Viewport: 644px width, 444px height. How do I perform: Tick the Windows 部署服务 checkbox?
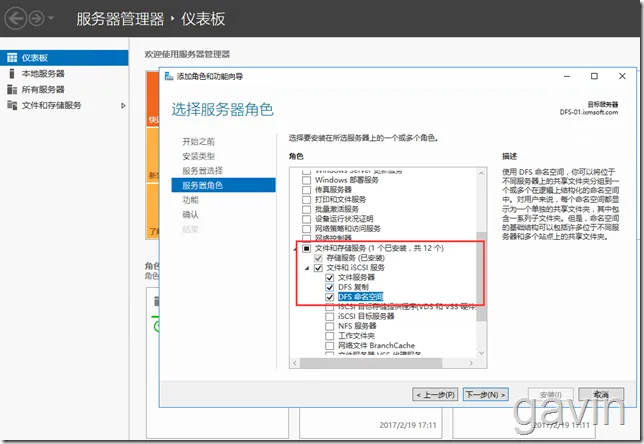tap(306, 180)
